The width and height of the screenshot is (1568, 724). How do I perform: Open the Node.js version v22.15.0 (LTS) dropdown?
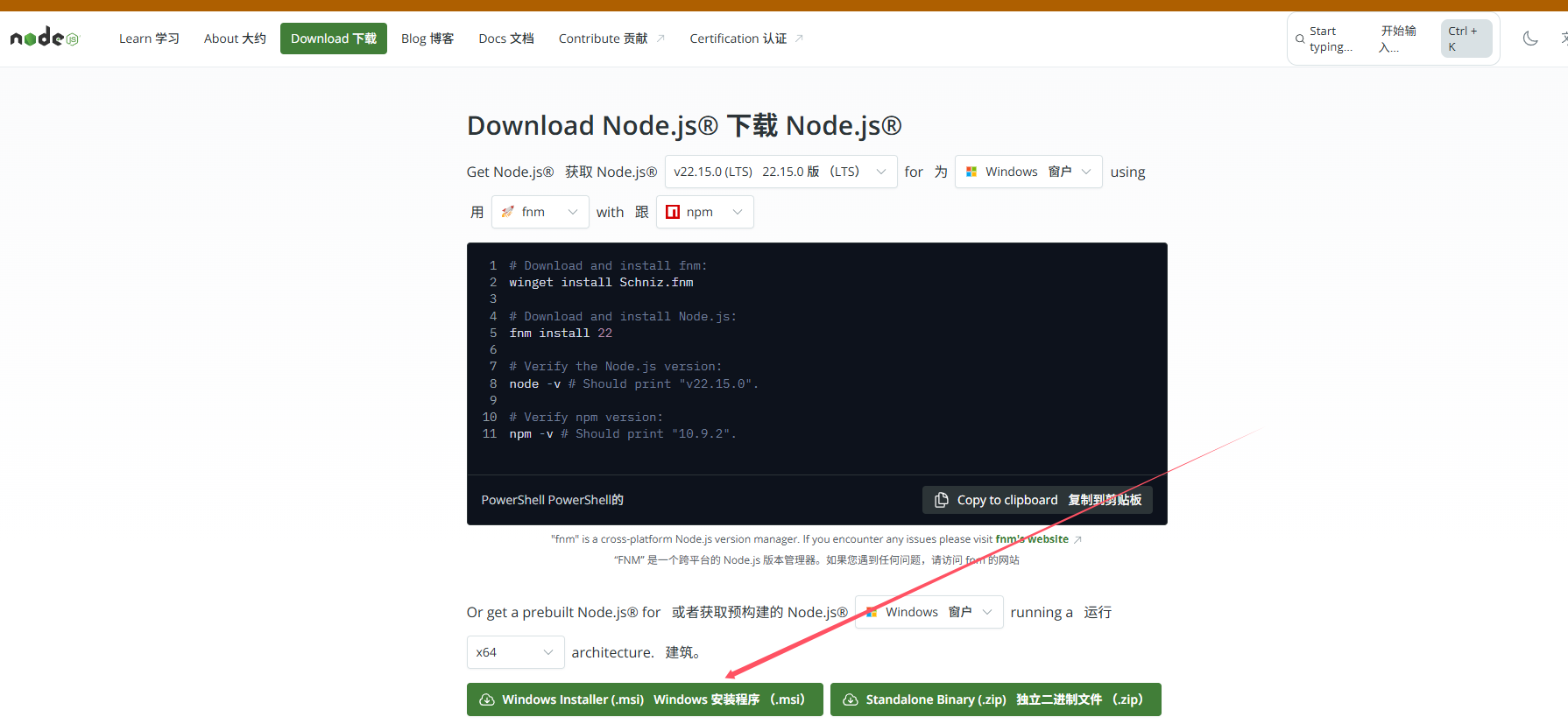[780, 172]
